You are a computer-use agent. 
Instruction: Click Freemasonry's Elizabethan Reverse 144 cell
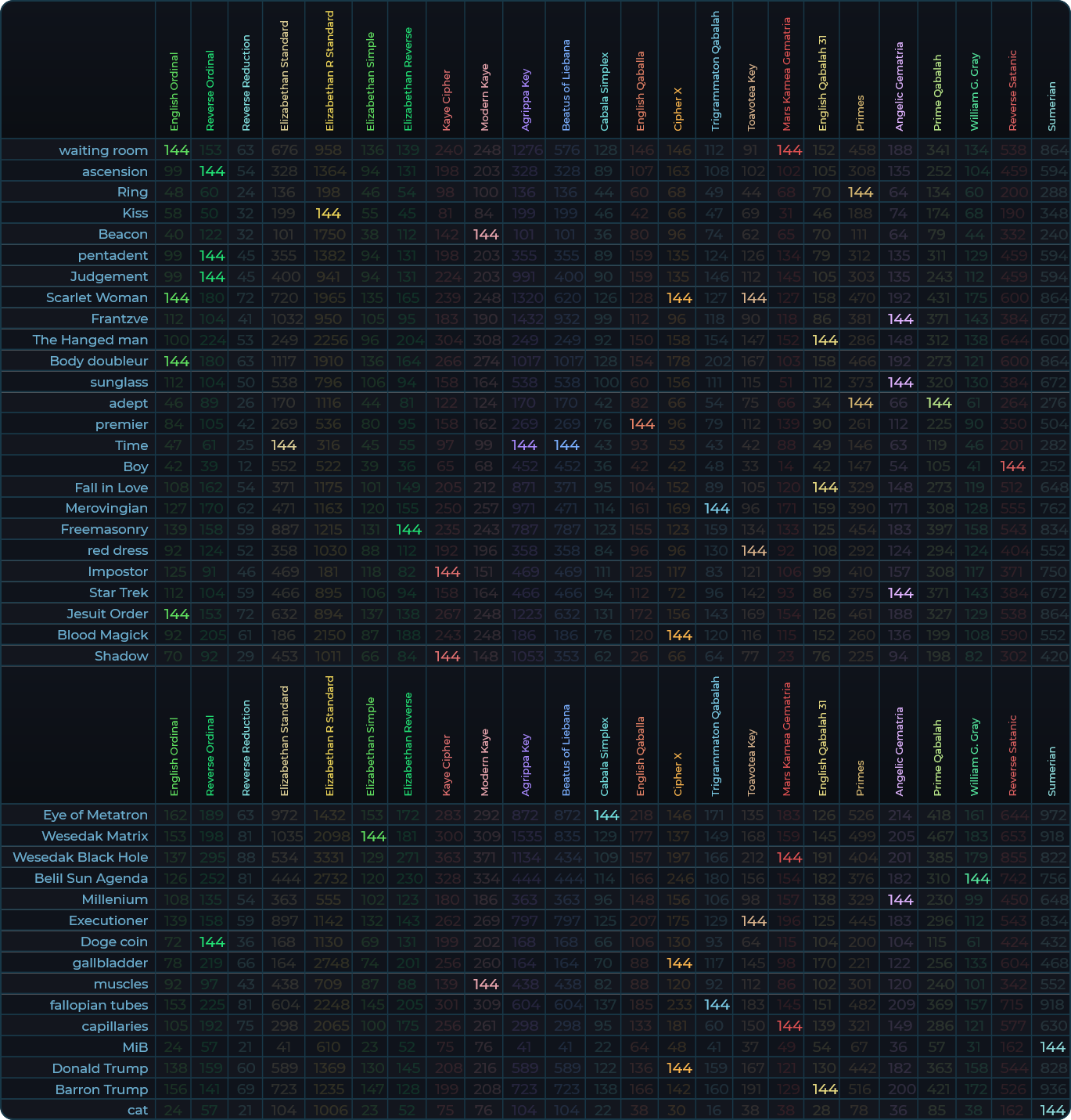click(408, 529)
